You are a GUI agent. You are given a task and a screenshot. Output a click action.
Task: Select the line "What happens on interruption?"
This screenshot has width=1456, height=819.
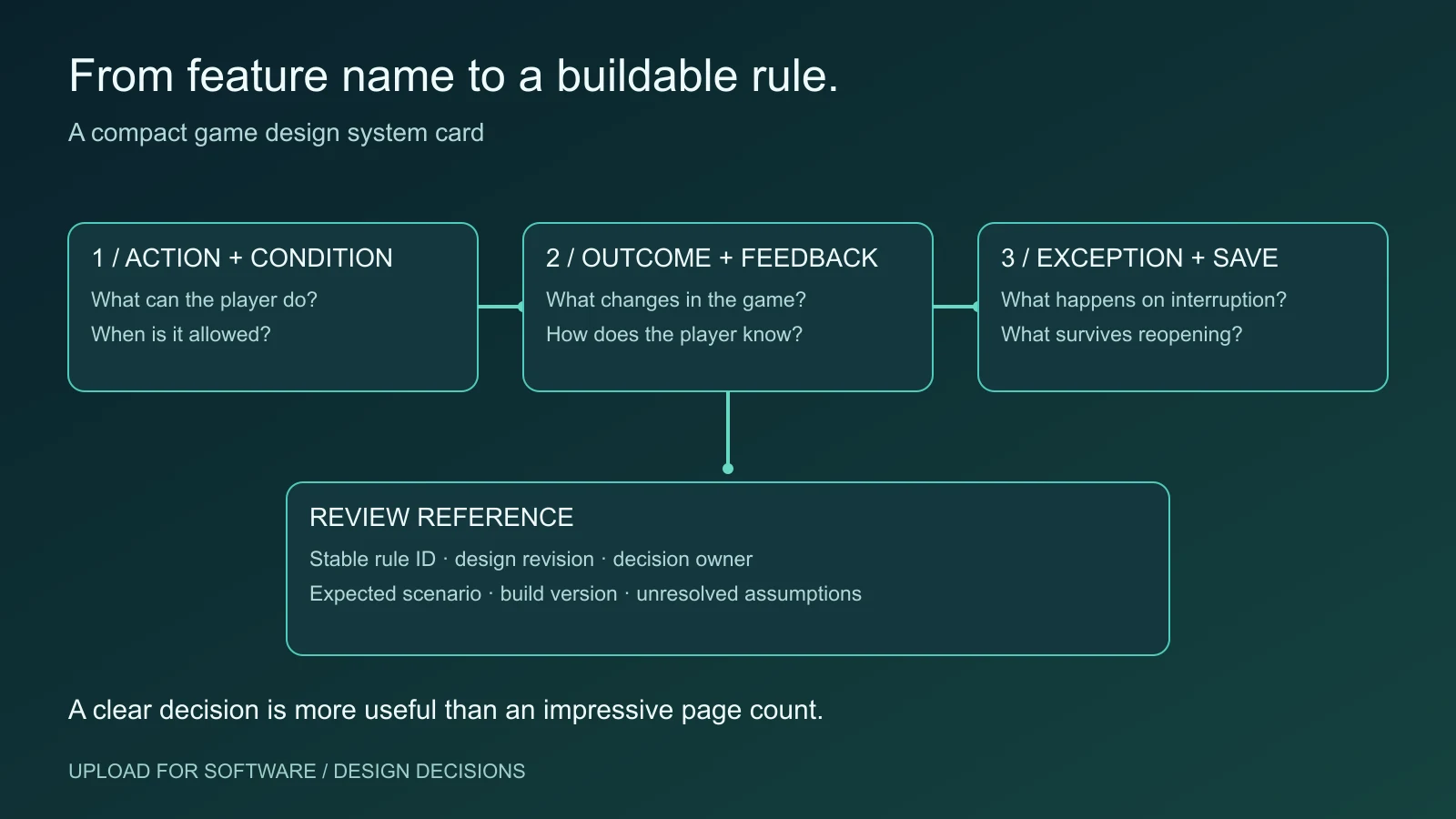(1144, 300)
